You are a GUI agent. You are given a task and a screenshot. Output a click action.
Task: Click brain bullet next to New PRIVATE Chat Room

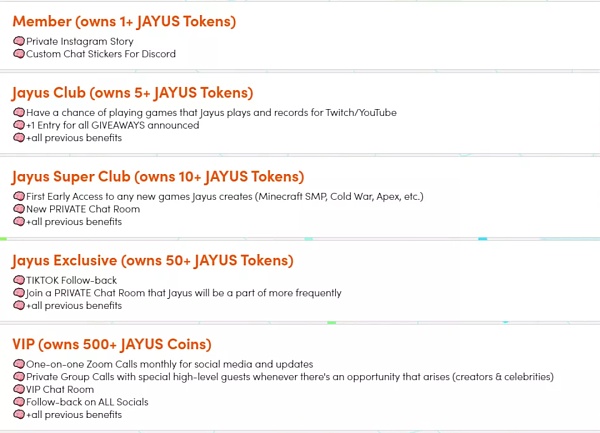coord(19,209)
